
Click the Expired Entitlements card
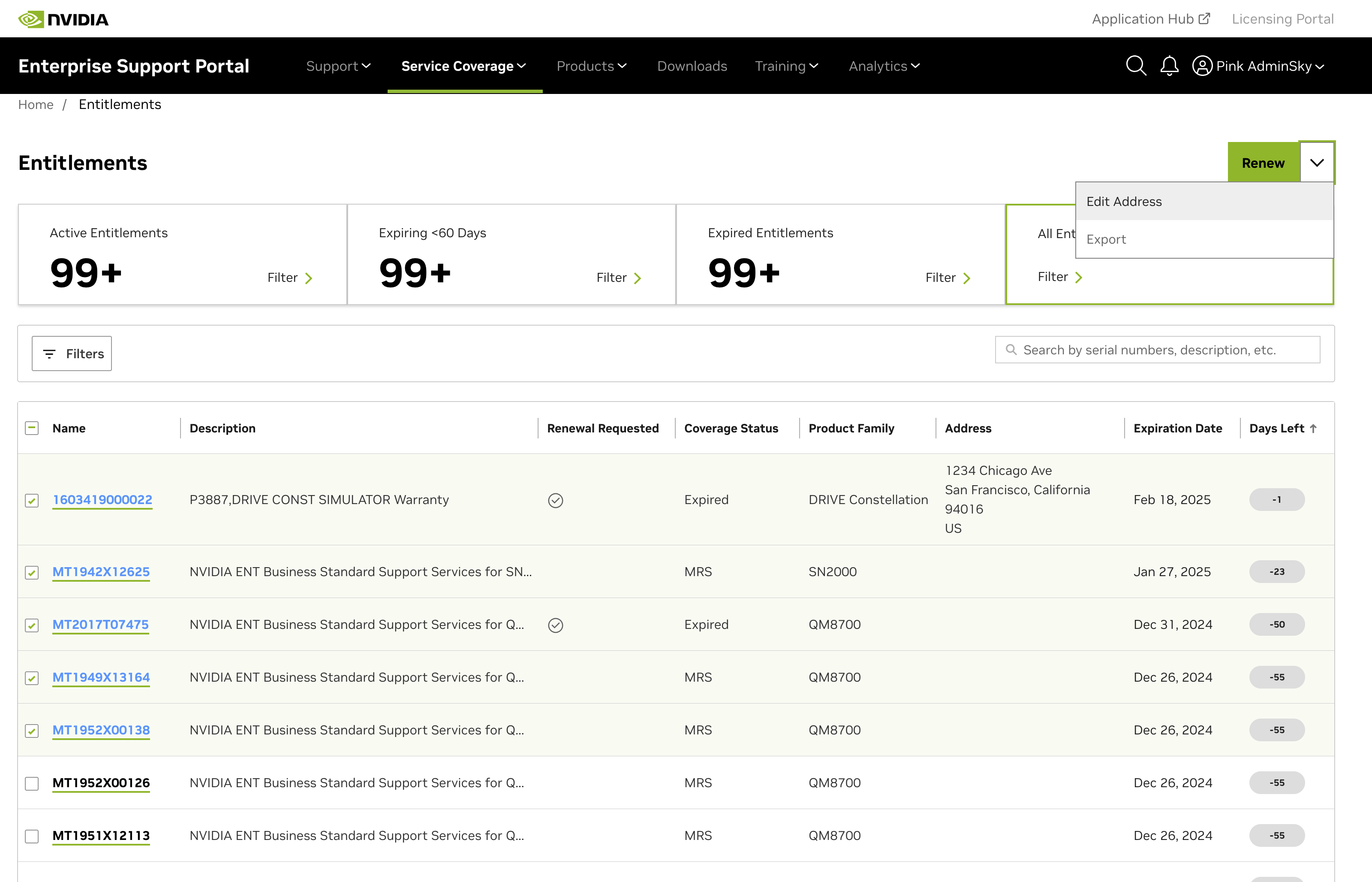[840, 254]
